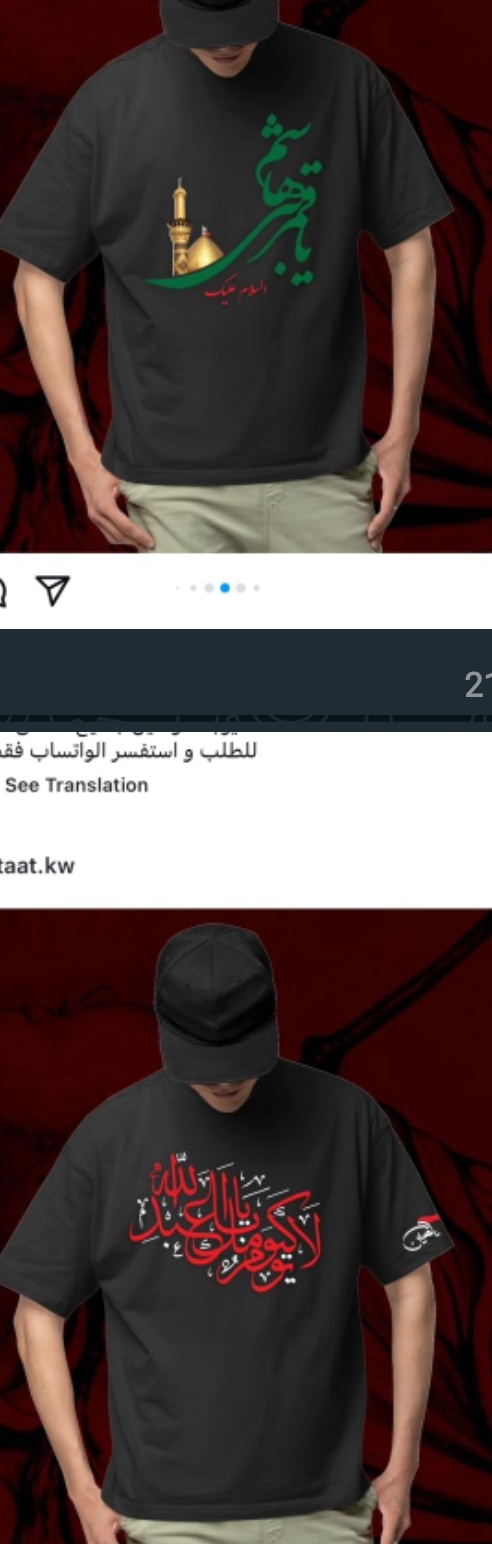Select the first tiny carousel indicator dot
492x1544 pixels.
click(178, 588)
